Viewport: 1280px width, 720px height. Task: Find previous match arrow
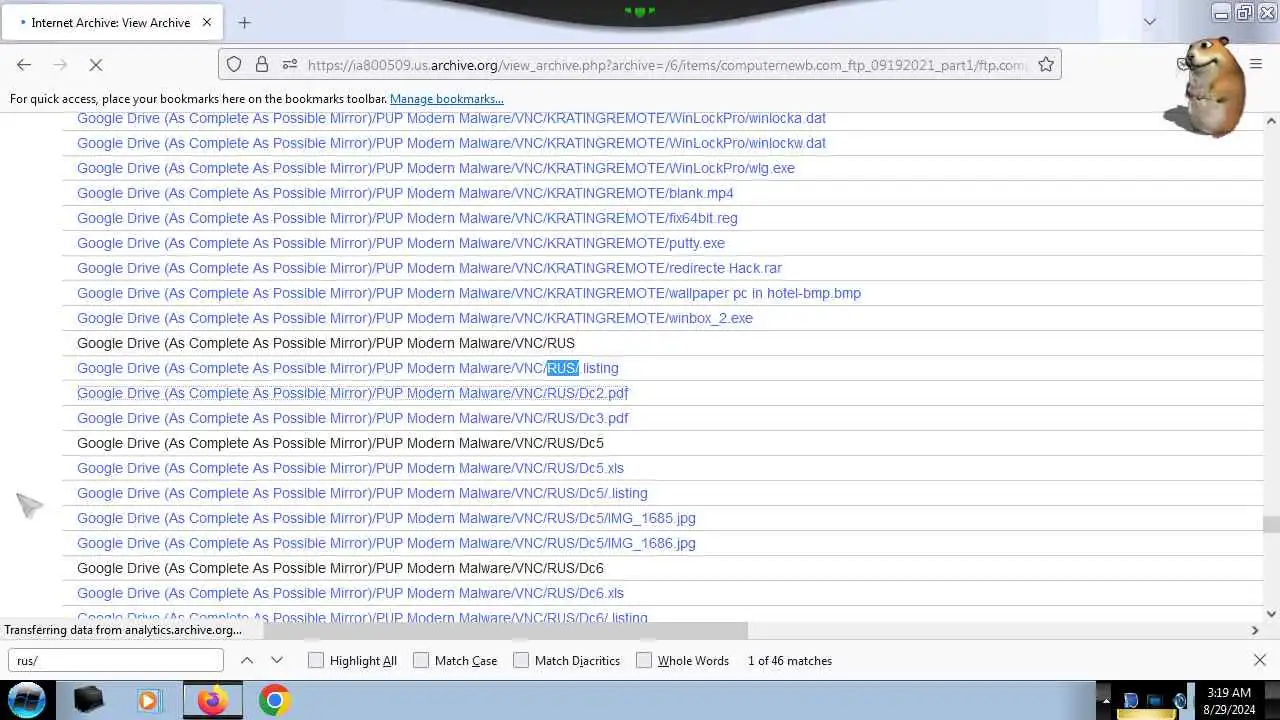point(247,660)
